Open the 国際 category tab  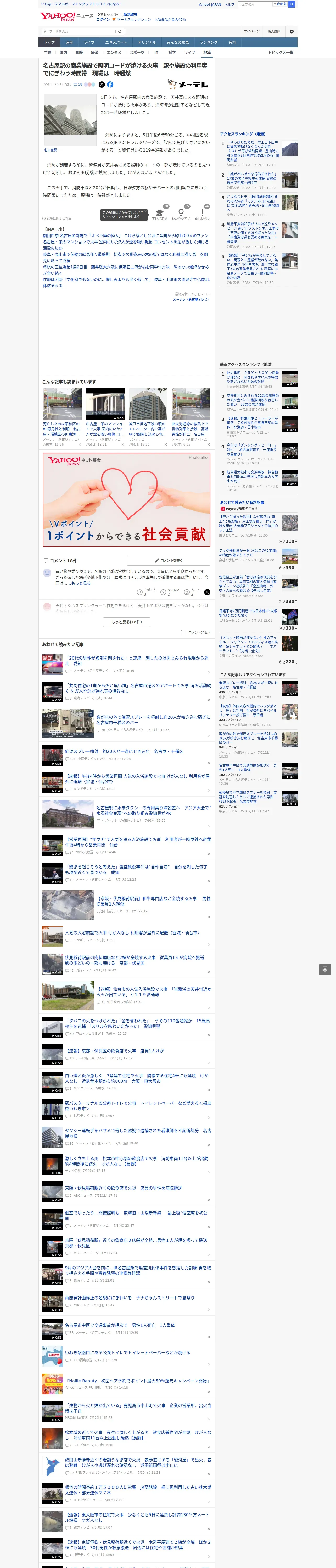(x=79, y=52)
